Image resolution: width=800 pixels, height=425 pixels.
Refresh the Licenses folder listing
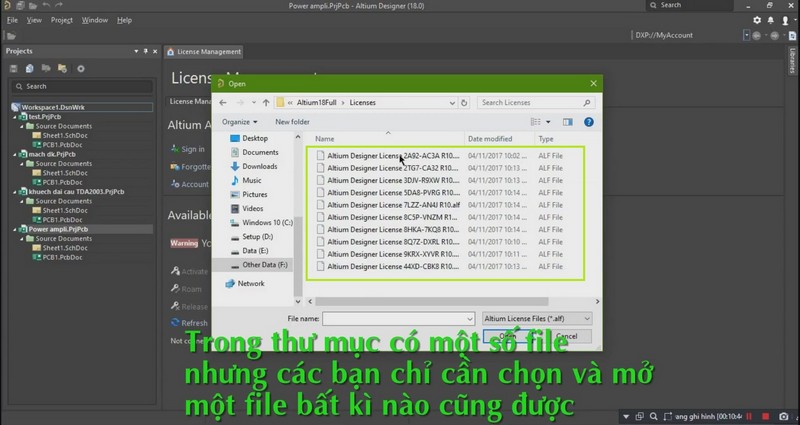(x=463, y=102)
